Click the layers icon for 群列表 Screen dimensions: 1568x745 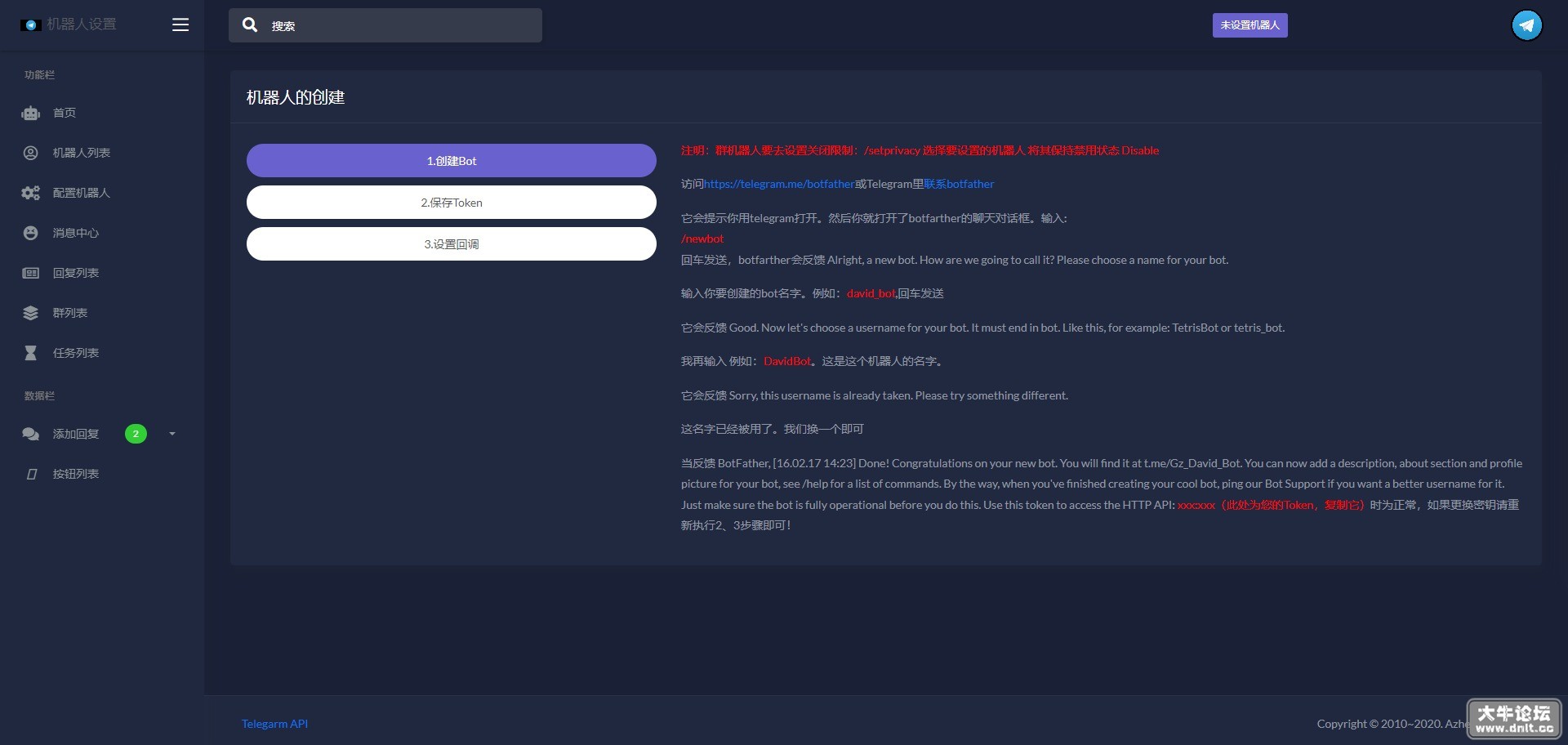[31, 313]
